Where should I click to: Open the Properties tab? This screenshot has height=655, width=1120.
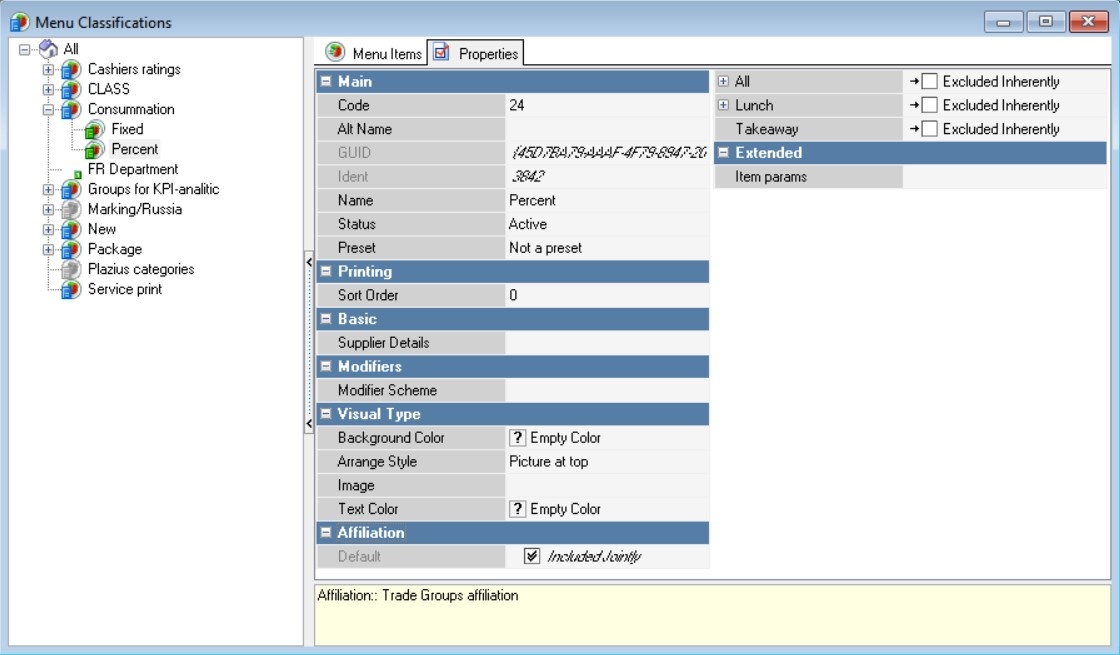[476, 54]
